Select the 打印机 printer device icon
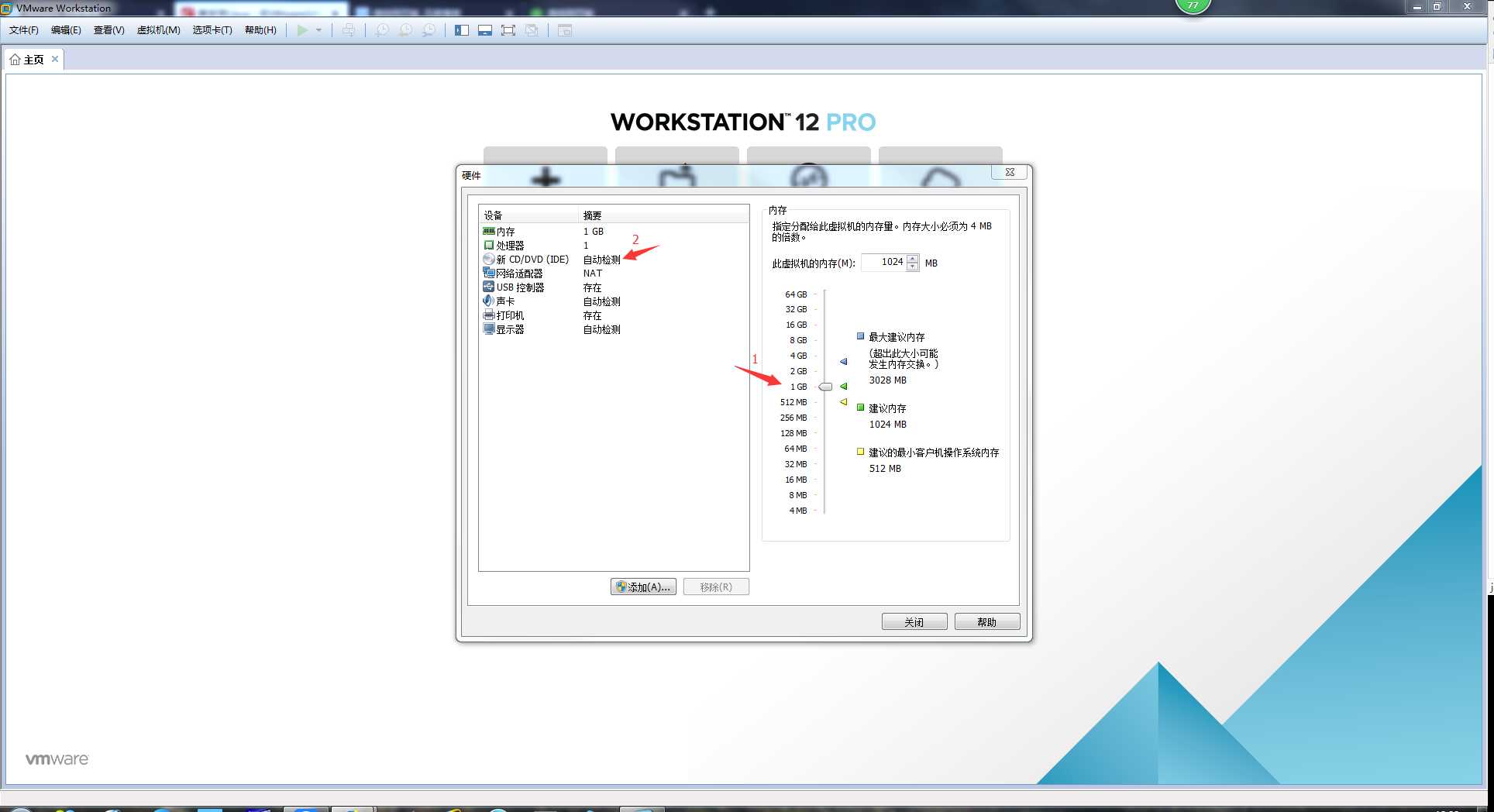The height and width of the screenshot is (812, 1494). pos(488,315)
